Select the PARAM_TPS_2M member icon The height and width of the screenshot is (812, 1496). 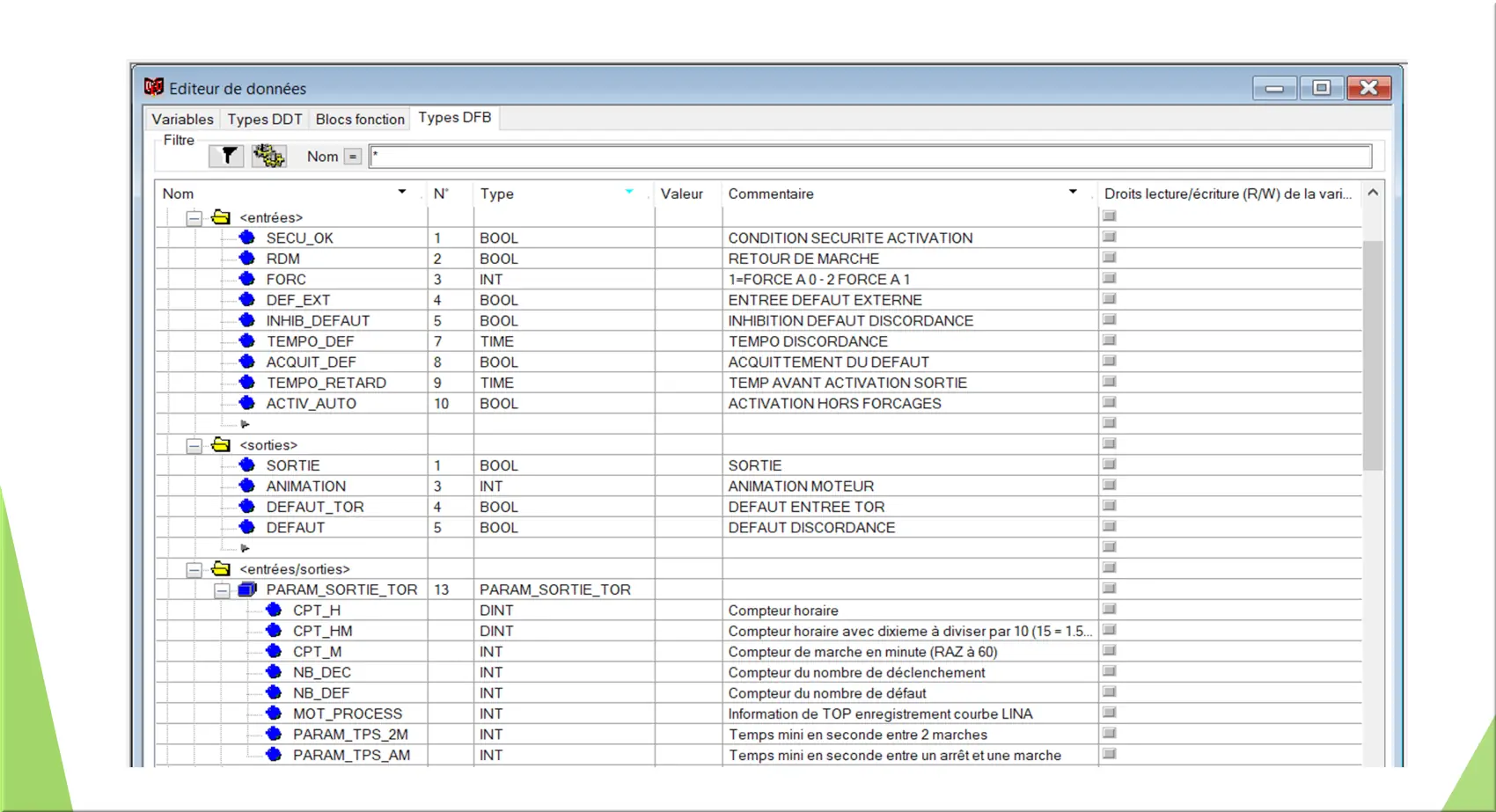click(x=274, y=734)
